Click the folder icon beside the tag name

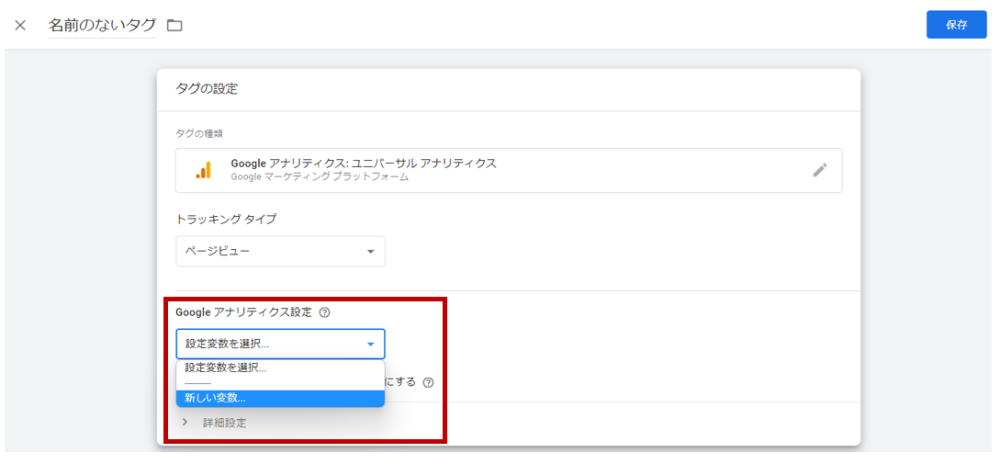click(174, 25)
